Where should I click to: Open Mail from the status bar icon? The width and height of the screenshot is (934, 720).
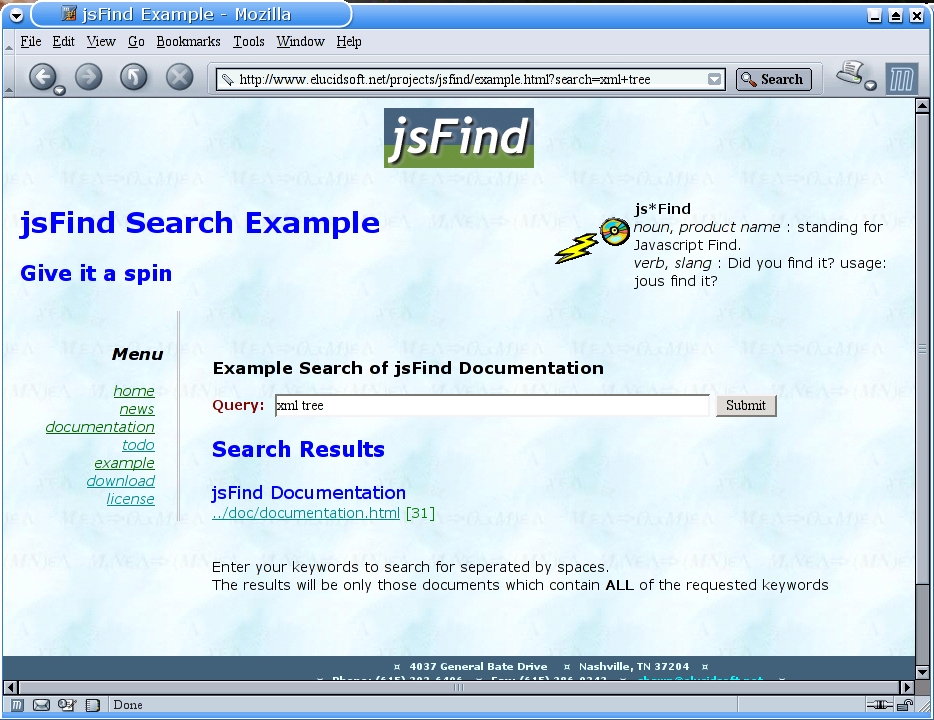pos(42,705)
